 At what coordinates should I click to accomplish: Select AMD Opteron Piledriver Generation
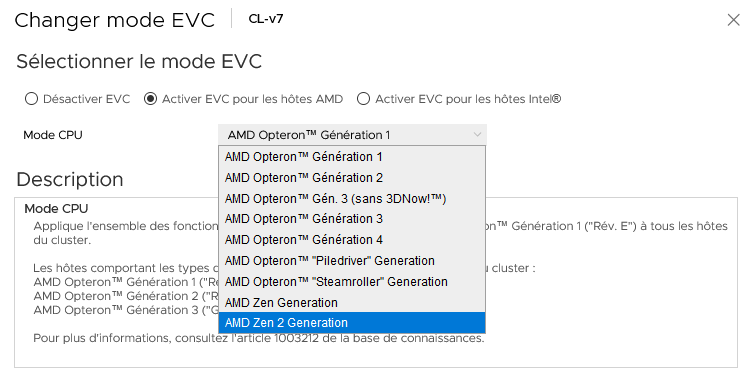pos(352,261)
